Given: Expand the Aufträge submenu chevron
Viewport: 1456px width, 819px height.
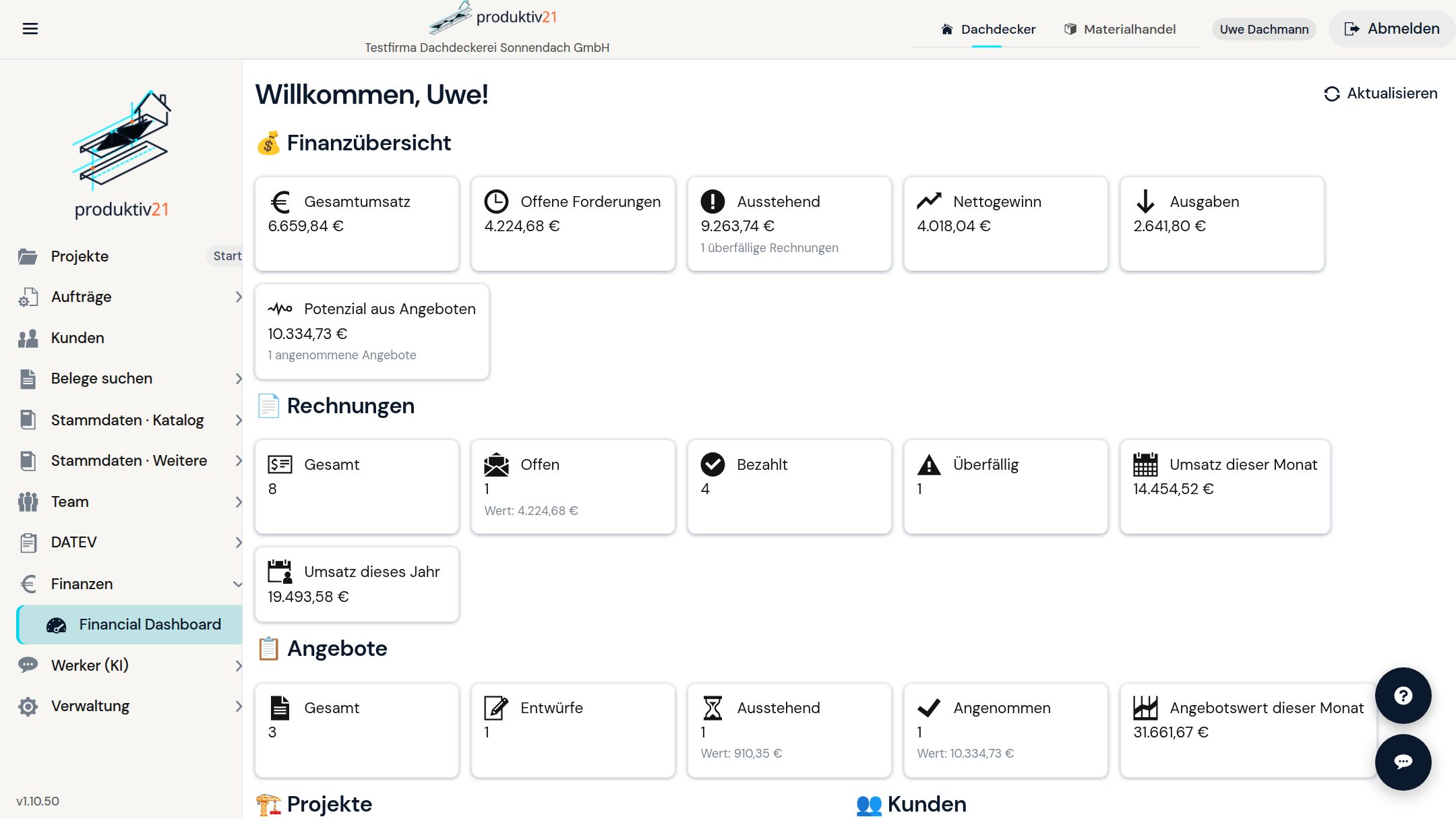Looking at the screenshot, I should [x=238, y=297].
